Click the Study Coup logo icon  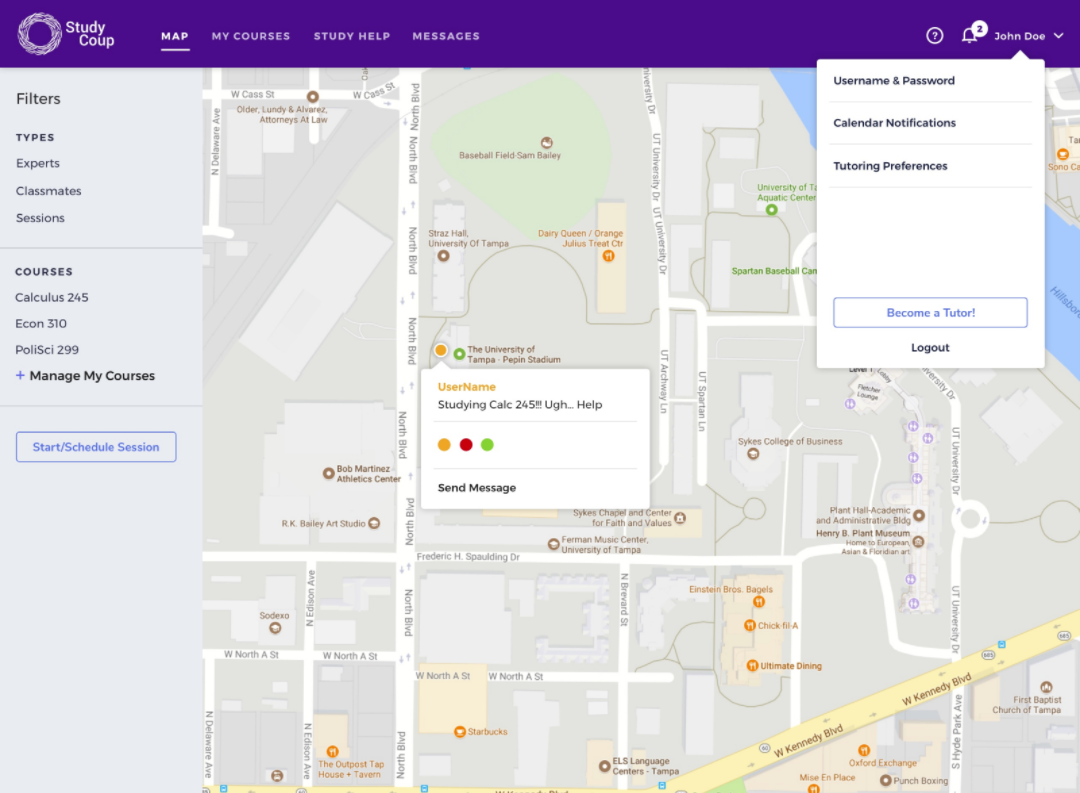point(40,34)
